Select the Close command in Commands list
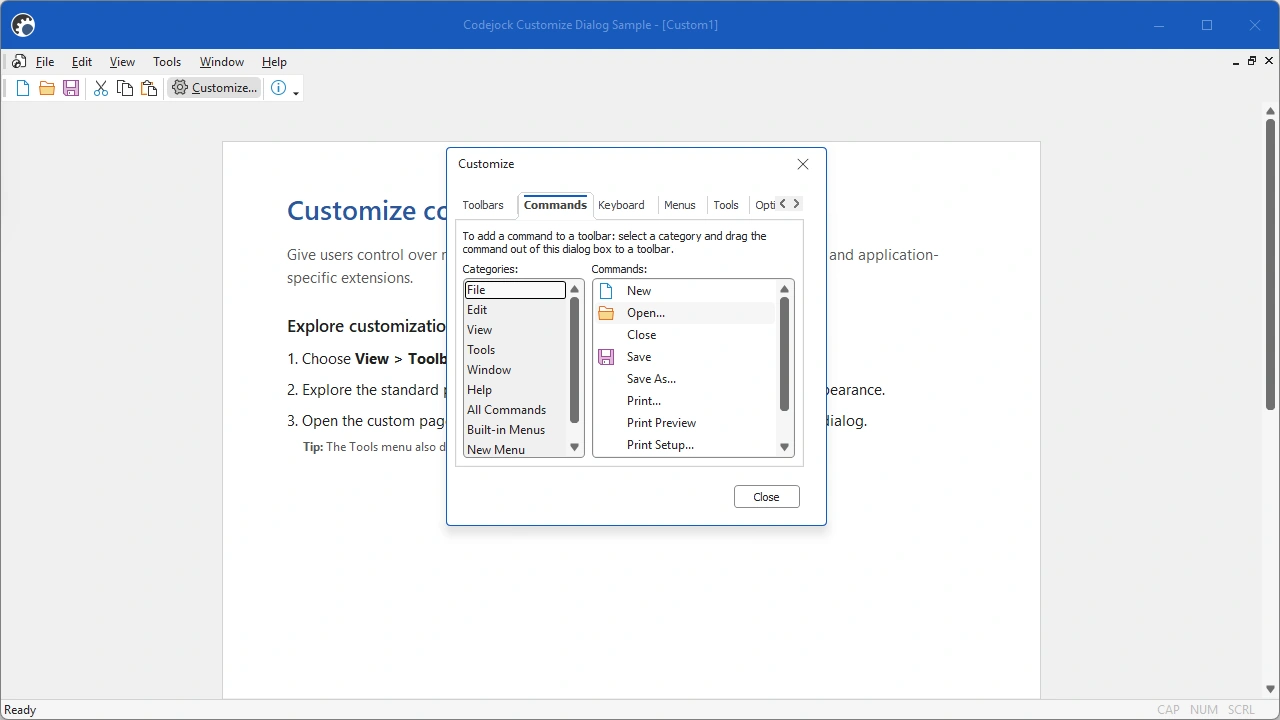1280x720 pixels. pyautogui.click(x=685, y=335)
